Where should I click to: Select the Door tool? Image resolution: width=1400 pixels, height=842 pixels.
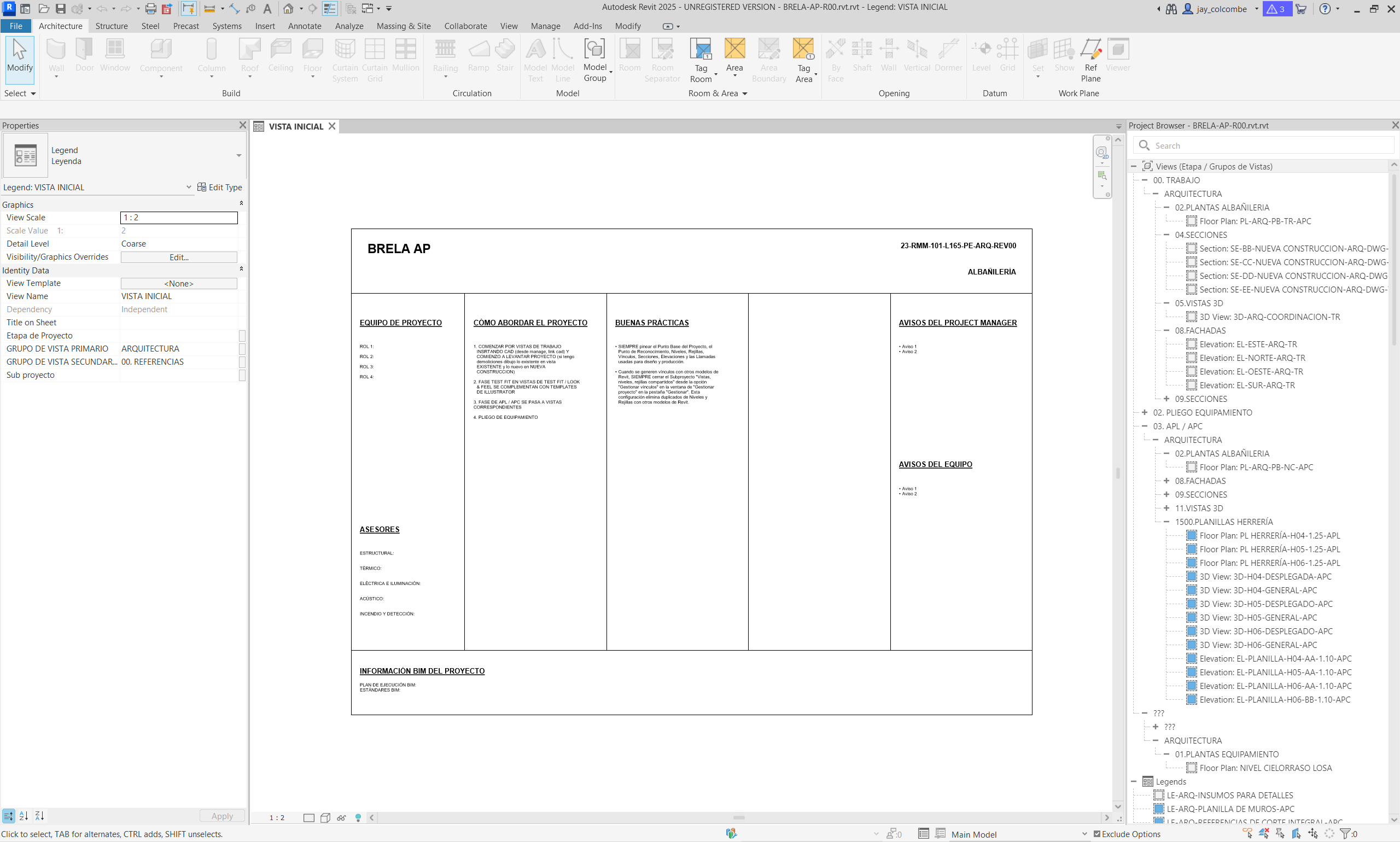(x=84, y=54)
